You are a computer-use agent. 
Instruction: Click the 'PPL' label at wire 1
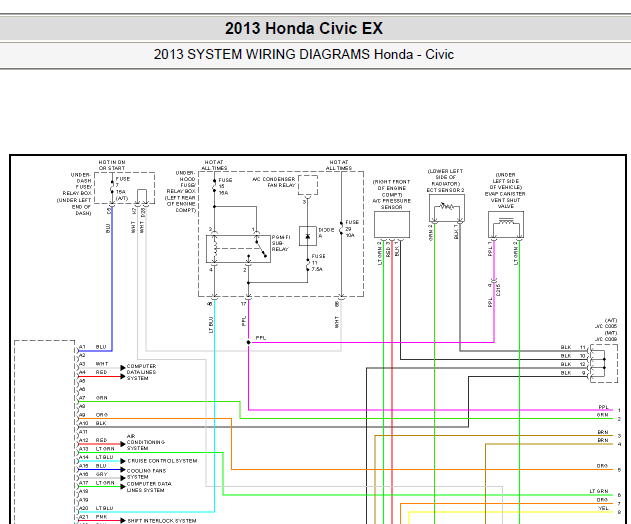[x=603, y=407]
